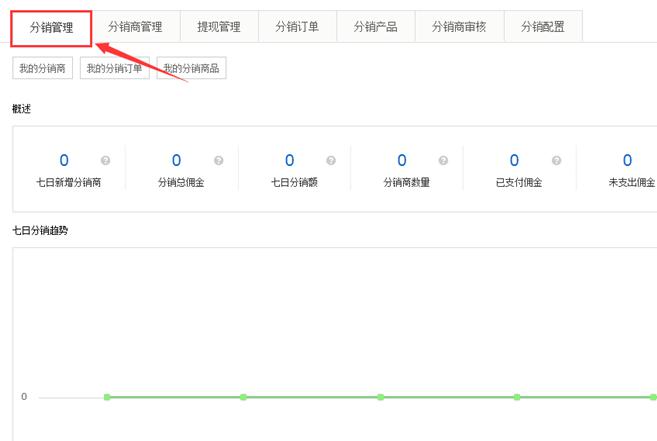Click help icon beside 已支付佣金
This screenshot has width=657, height=441.
[x=556, y=161]
